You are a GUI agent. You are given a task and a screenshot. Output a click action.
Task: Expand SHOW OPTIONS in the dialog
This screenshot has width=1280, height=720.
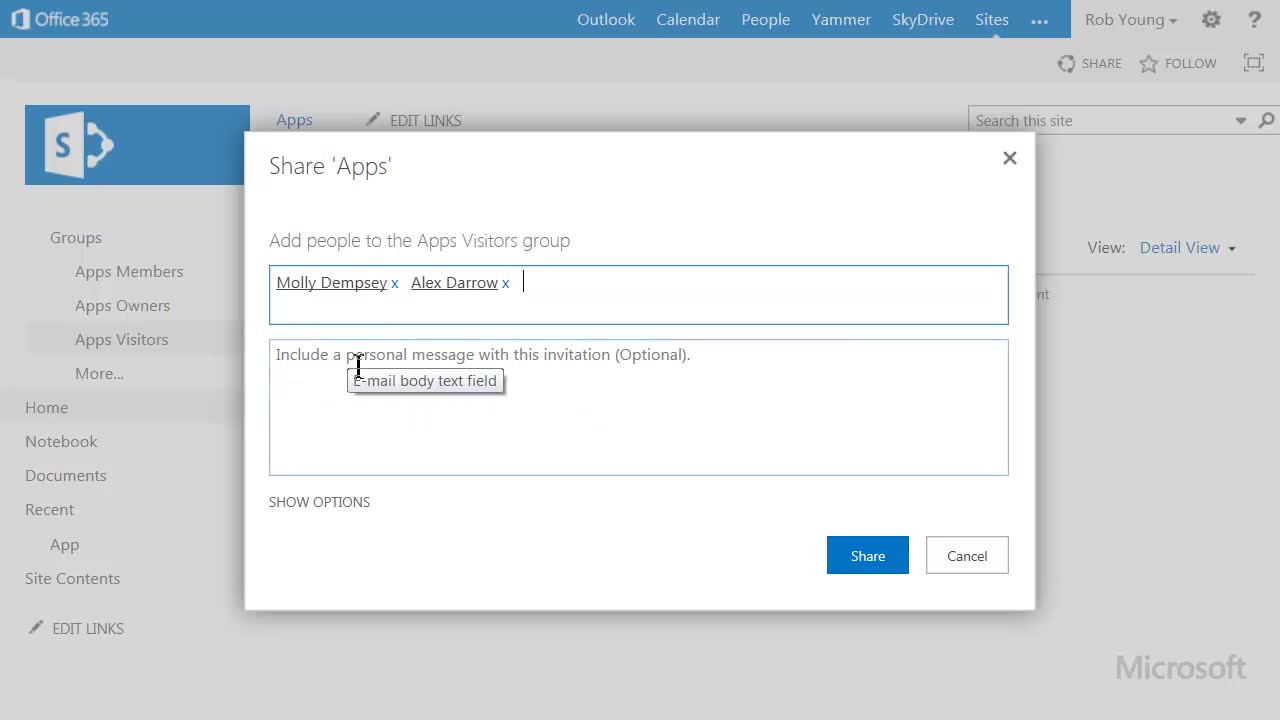click(x=319, y=502)
